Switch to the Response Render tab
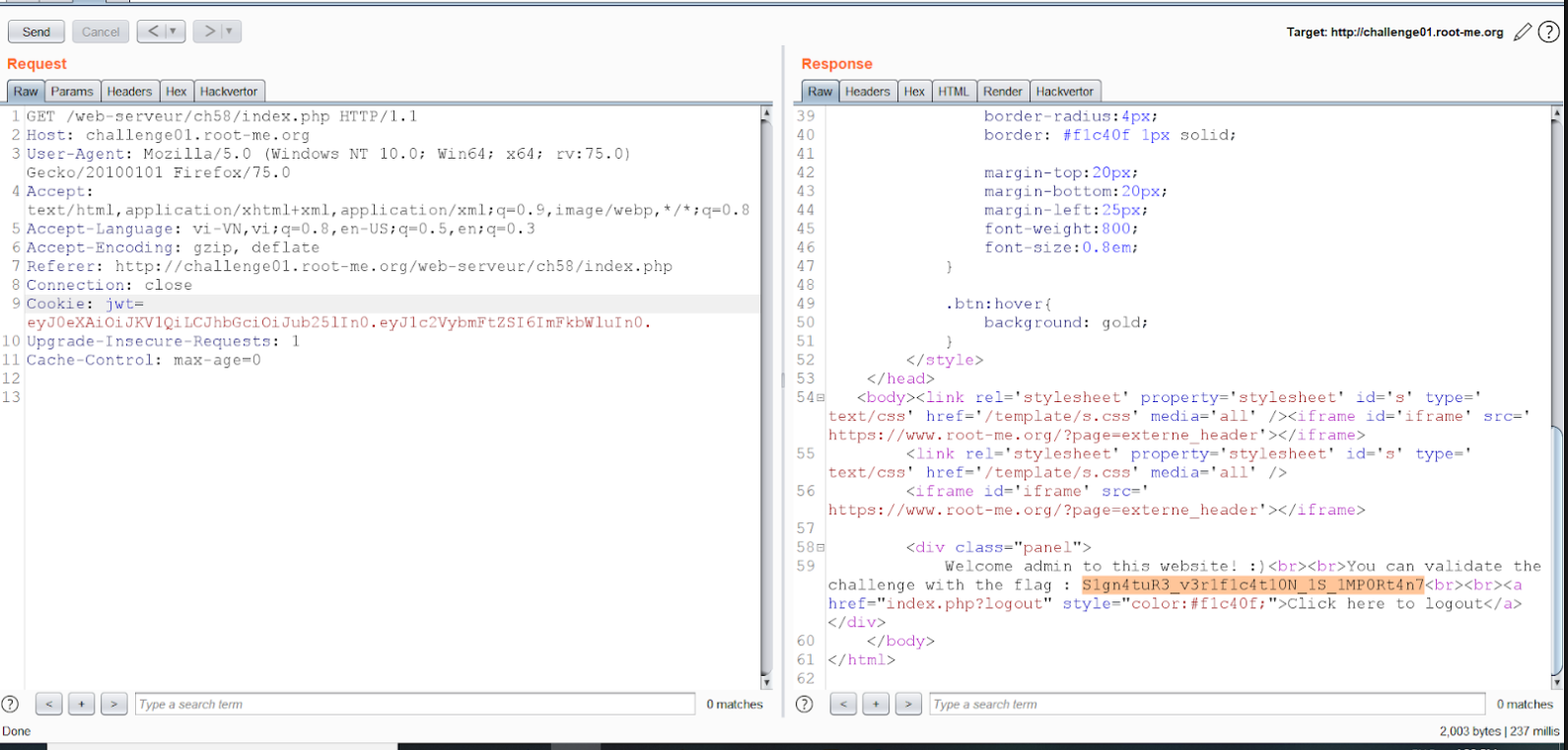Viewport: 1568px width, 750px height. pyautogui.click(x=1003, y=92)
